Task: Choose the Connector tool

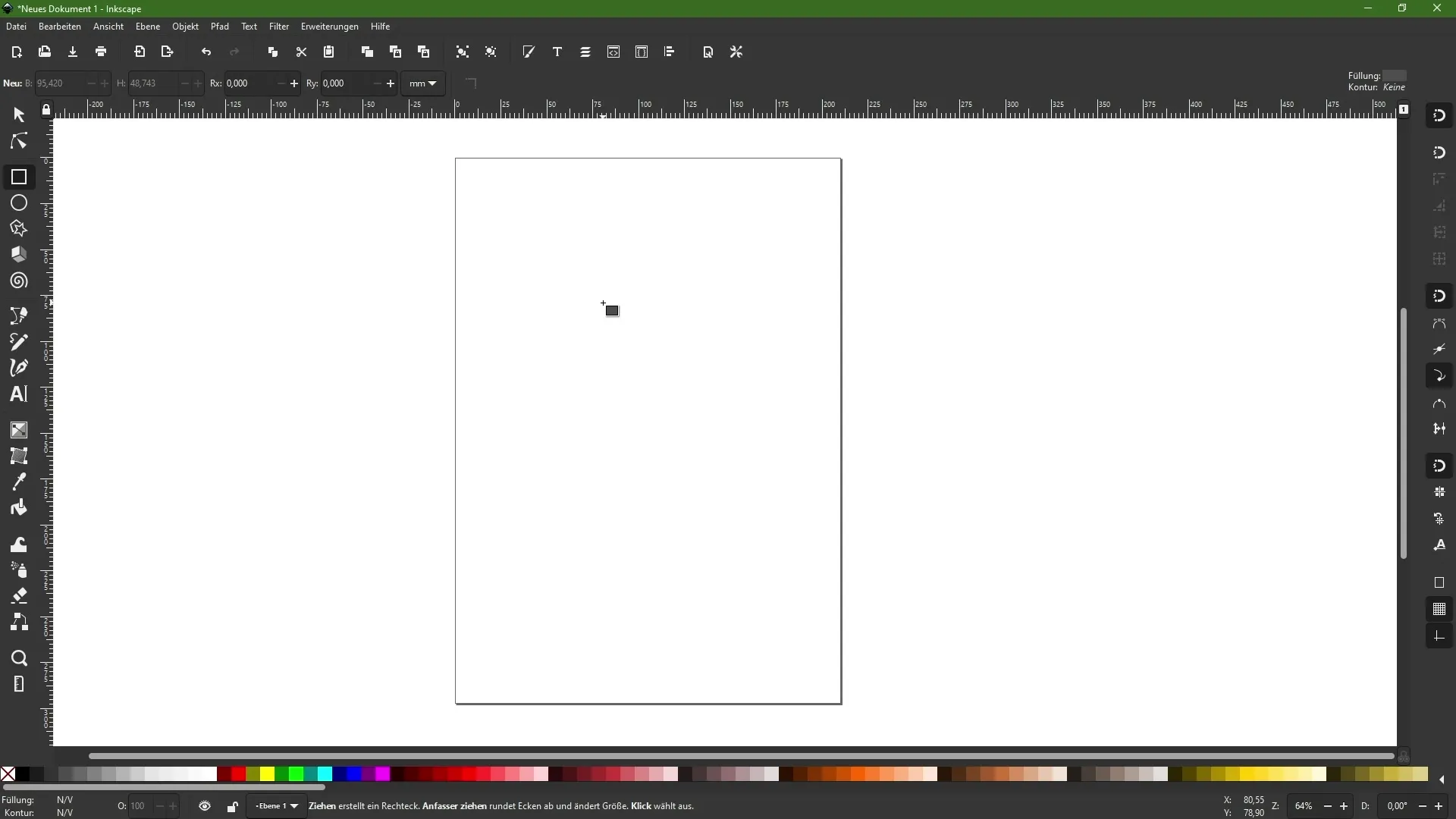Action: [x=19, y=623]
